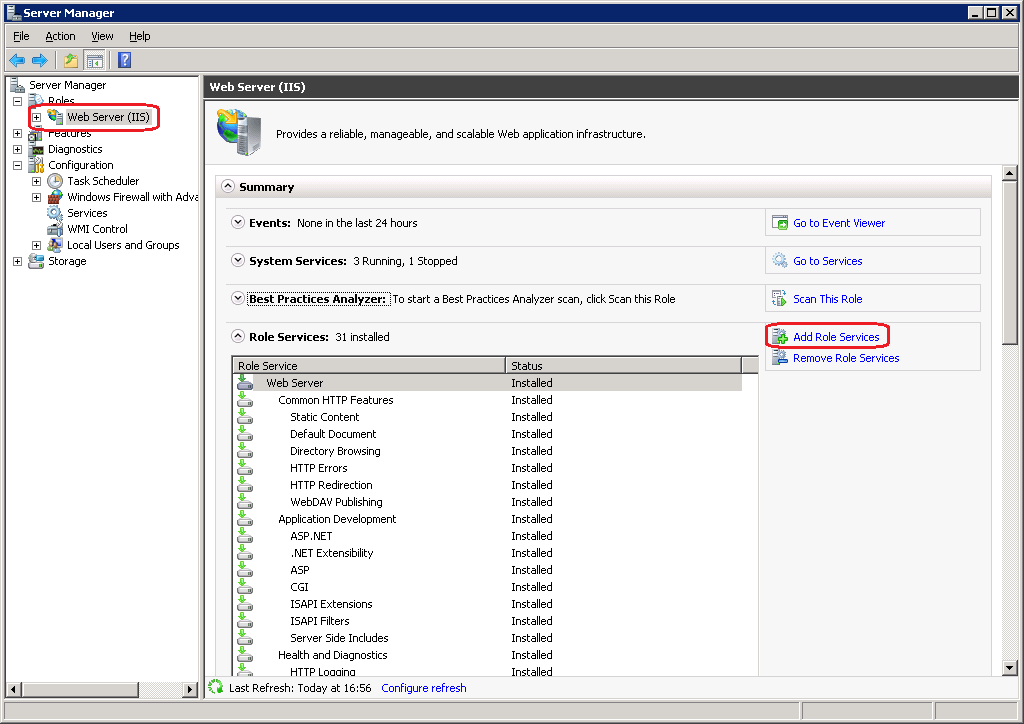Click the Show/Hide Console Tree toolbar icon
This screenshot has height=724, width=1024.
pyautogui.click(x=94, y=60)
